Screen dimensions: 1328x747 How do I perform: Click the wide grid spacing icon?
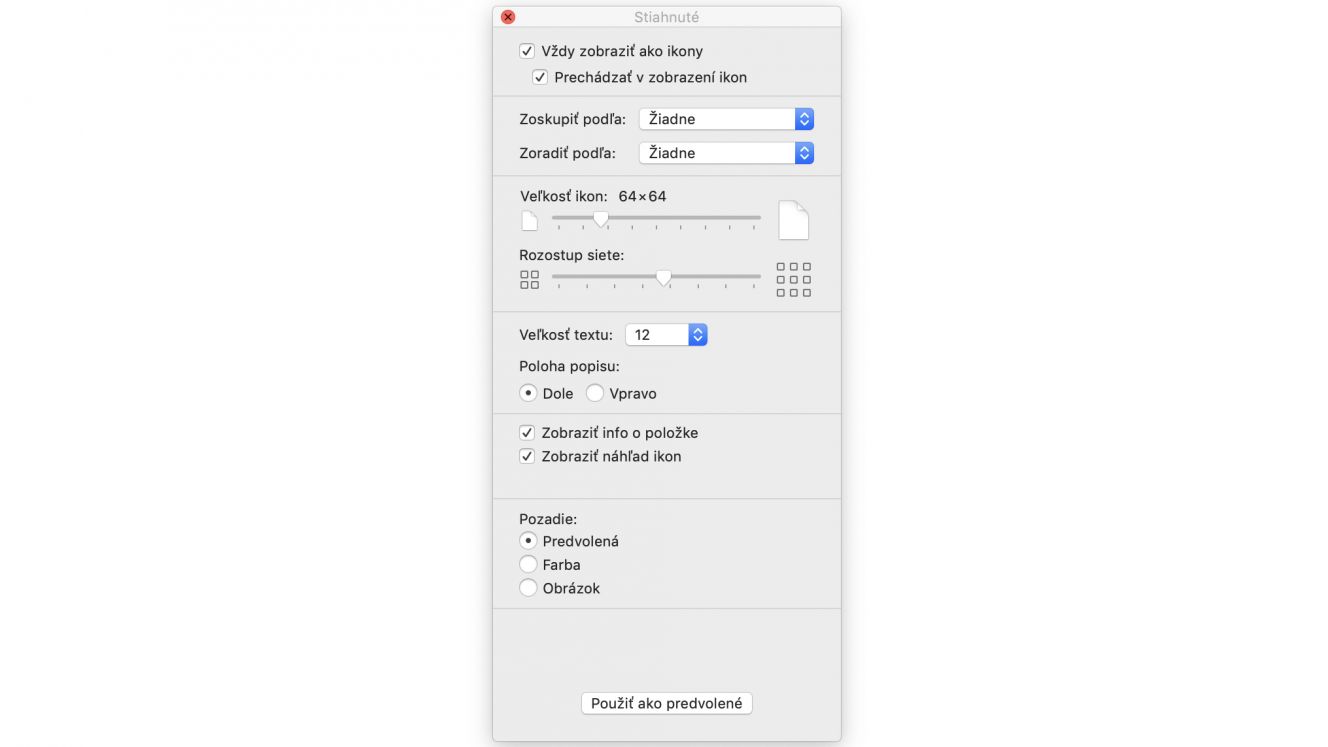click(x=794, y=280)
